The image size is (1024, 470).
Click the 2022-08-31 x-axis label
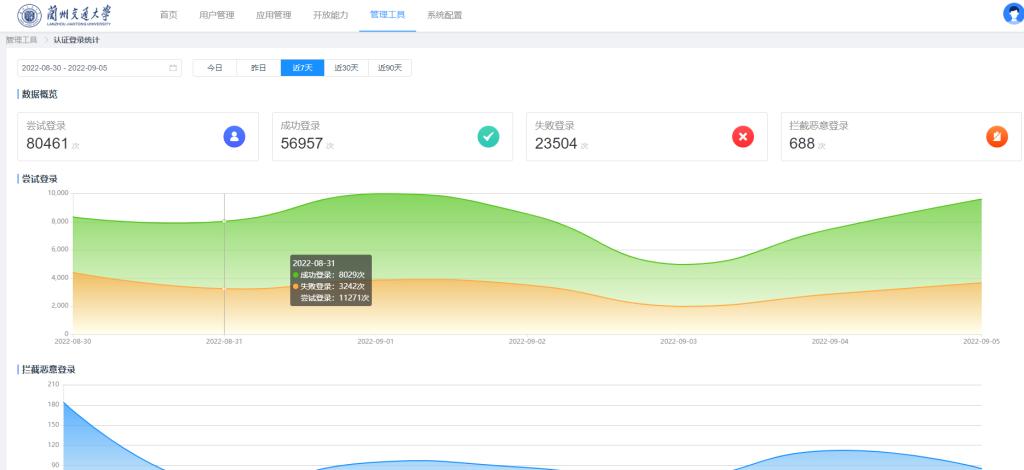[224, 341]
